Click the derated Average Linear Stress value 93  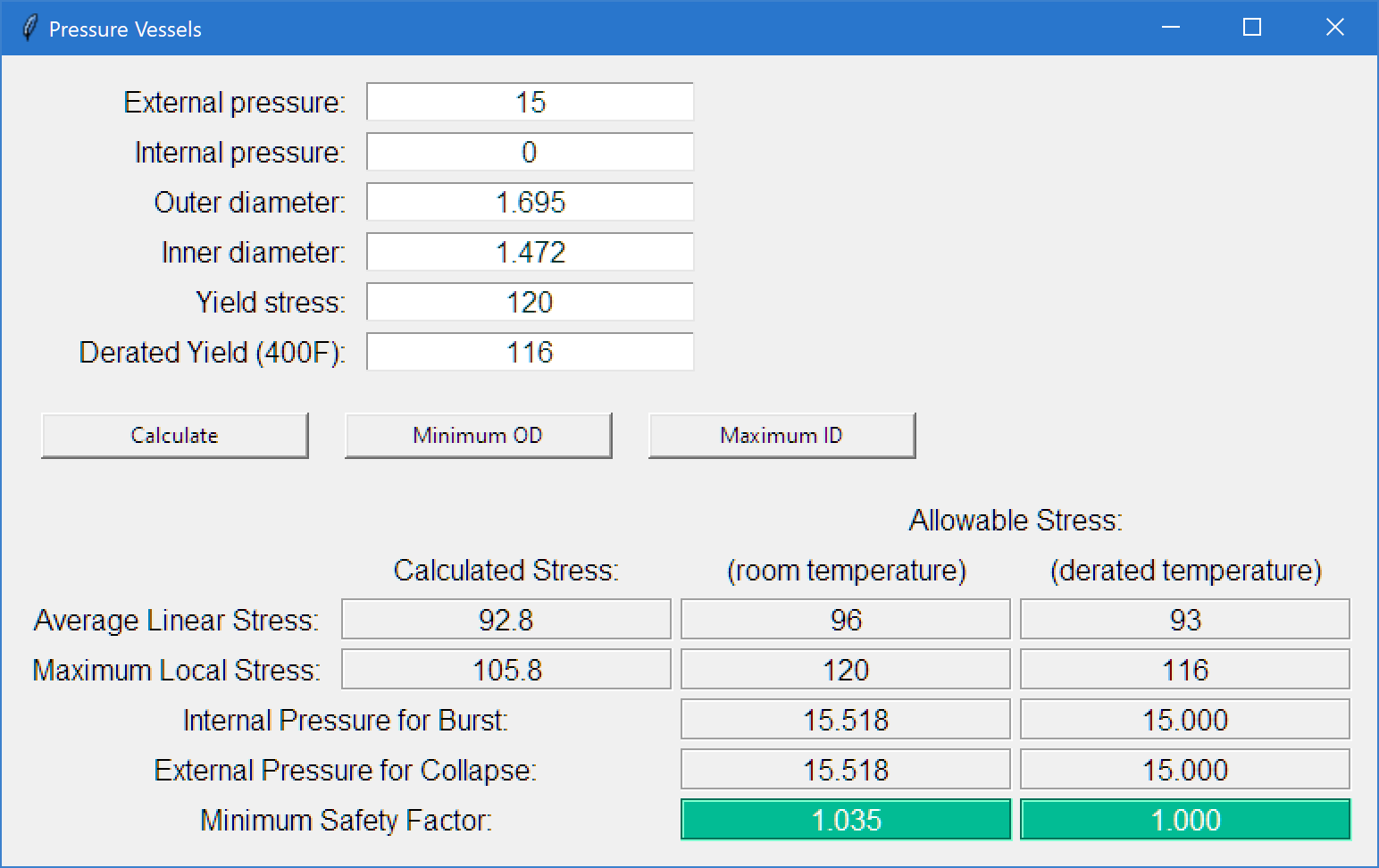[1185, 620]
